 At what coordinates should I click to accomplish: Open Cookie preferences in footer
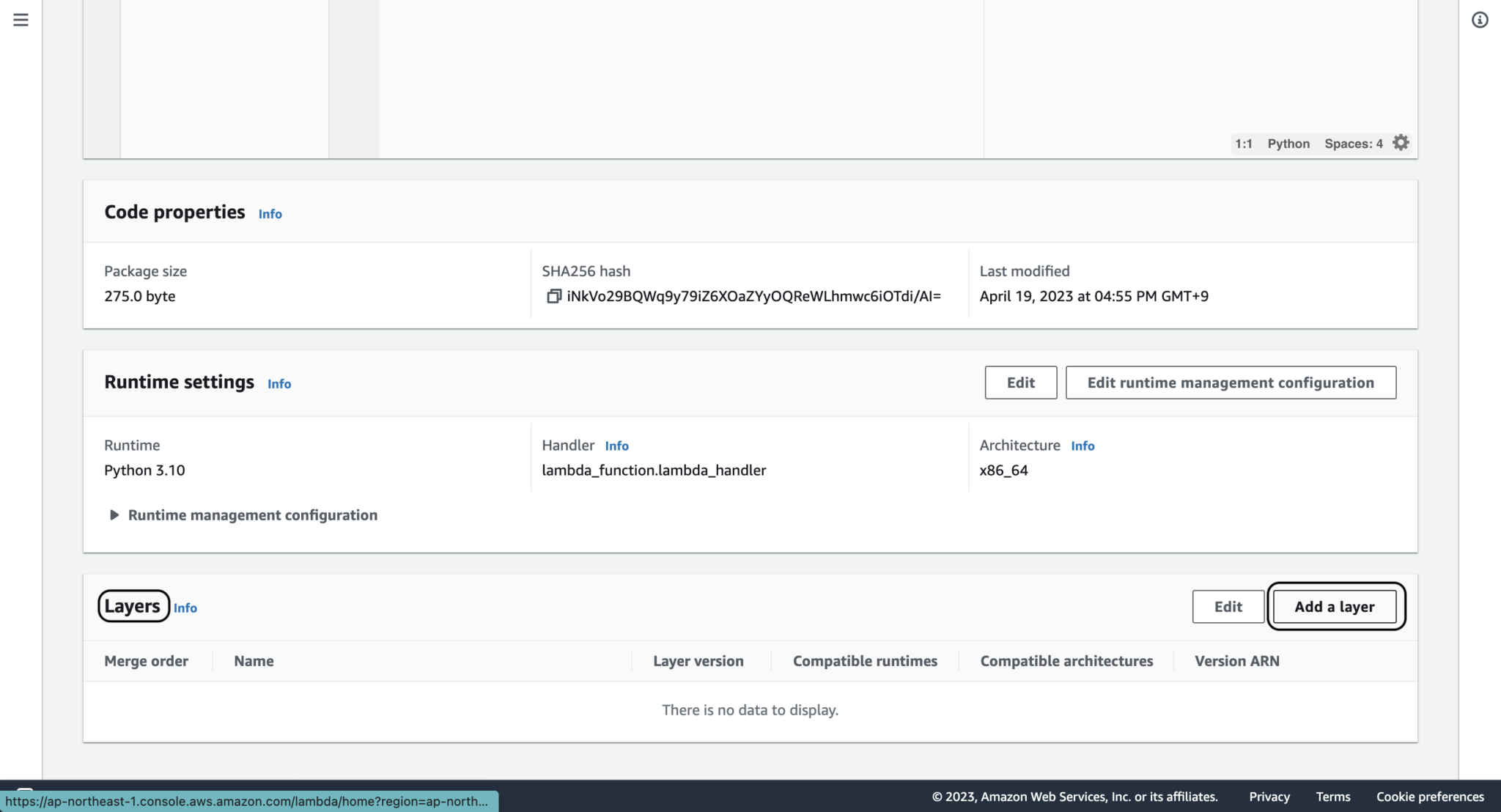[1429, 797]
